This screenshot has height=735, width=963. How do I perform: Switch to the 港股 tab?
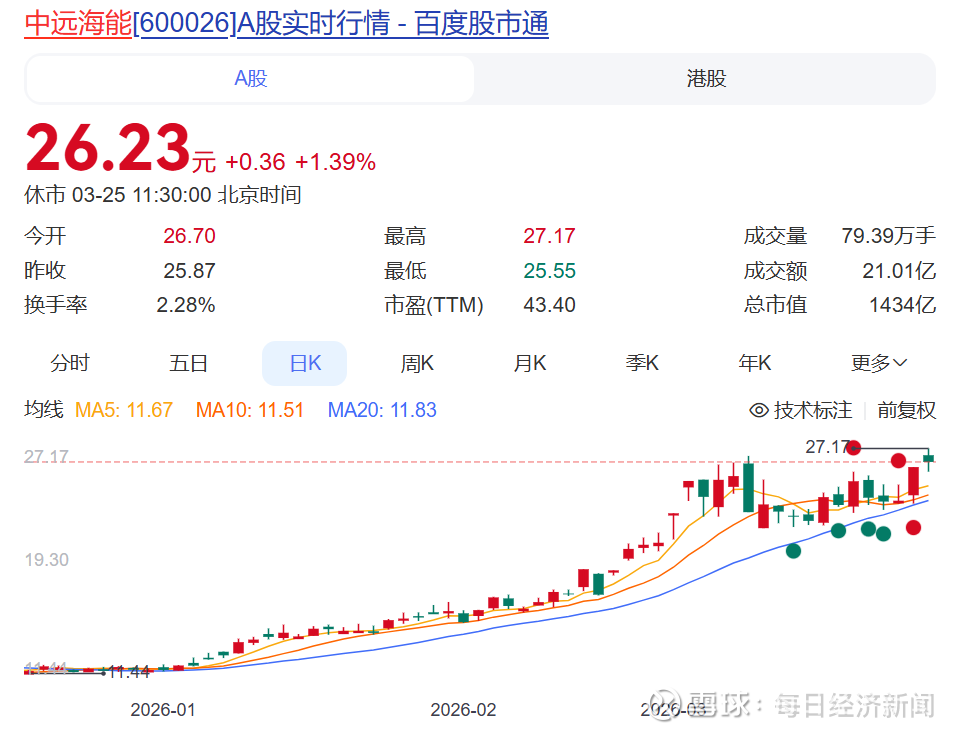pyautogui.click(x=706, y=79)
